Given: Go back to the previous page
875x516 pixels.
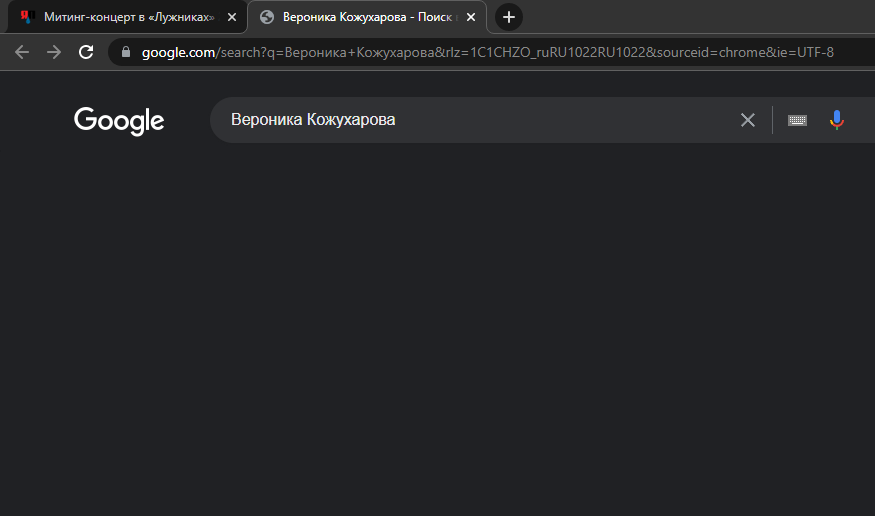Looking at the screenshot, I should pyautogui.click(x=22, y=52).
